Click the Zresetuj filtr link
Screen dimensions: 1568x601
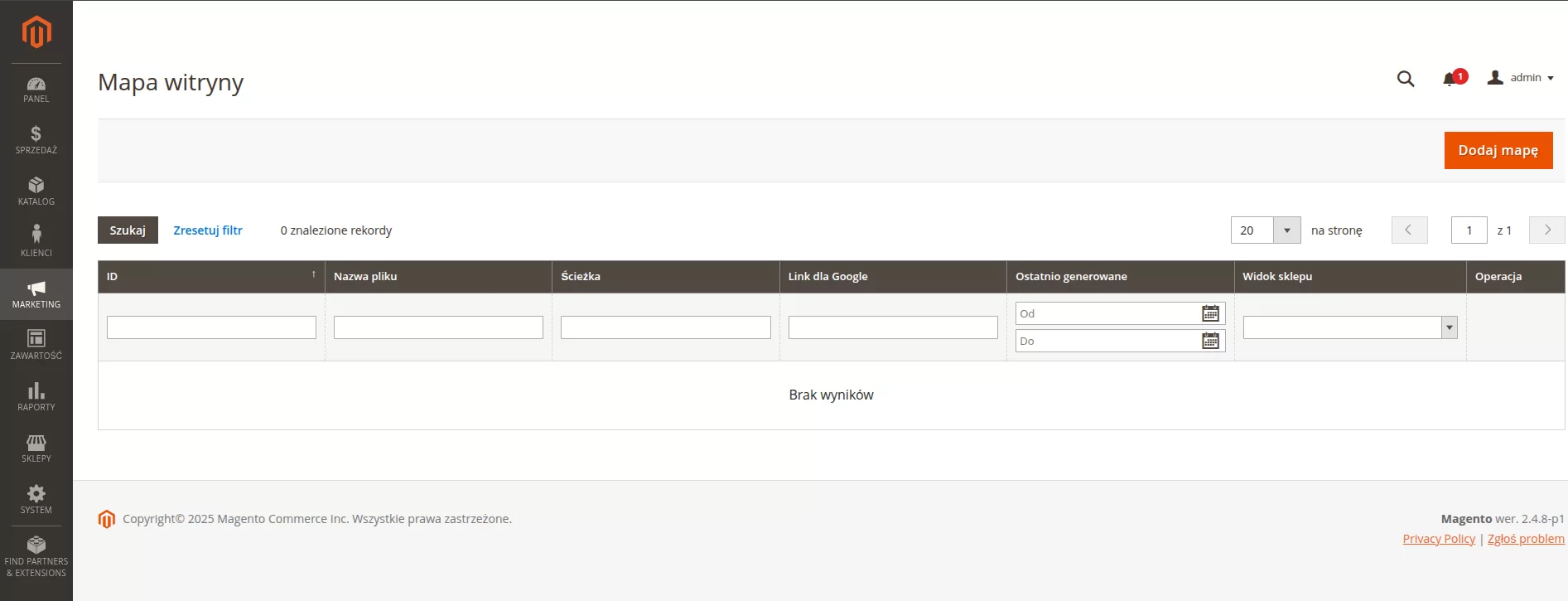(x=208, y=230)
